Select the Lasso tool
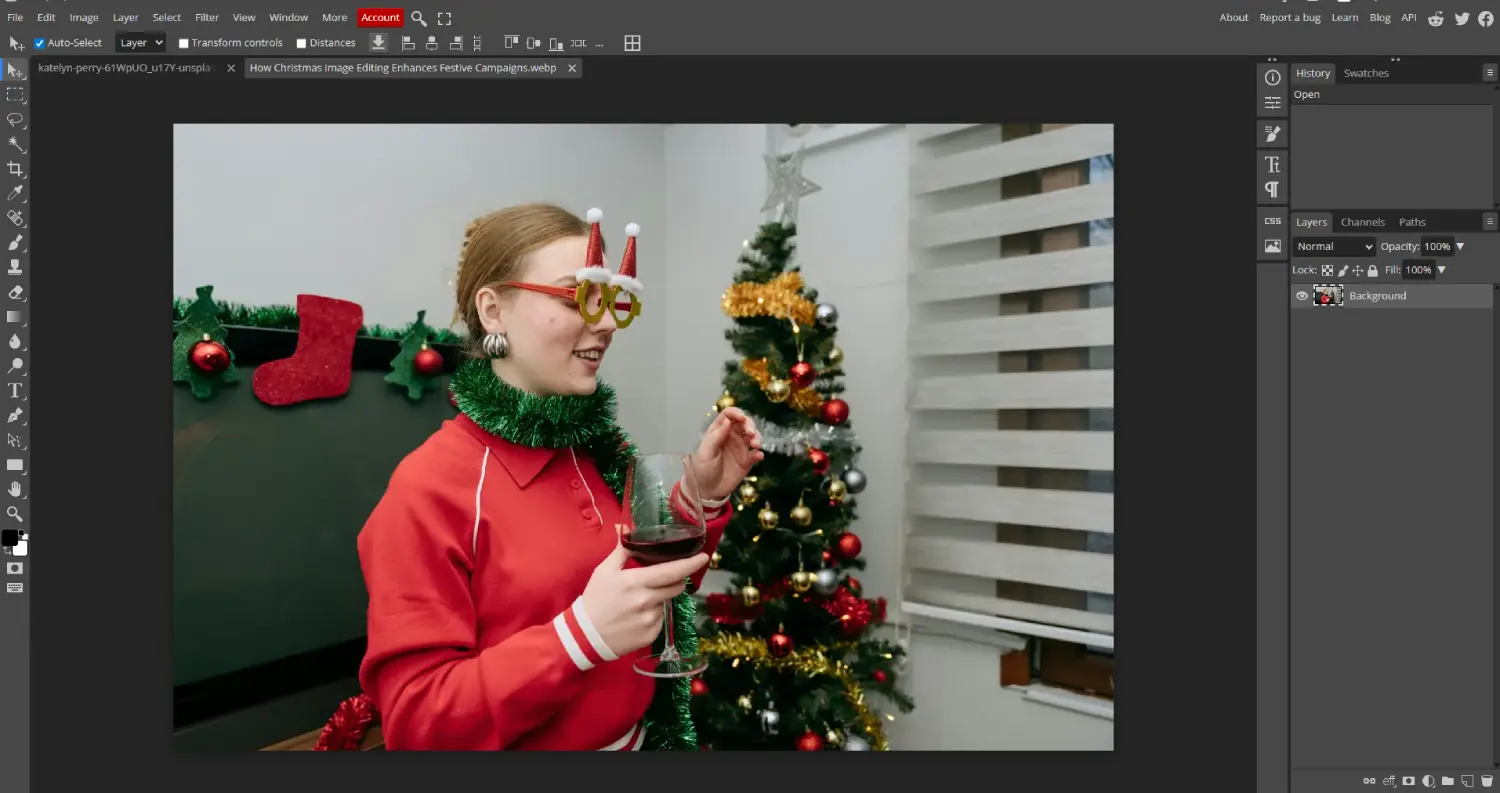Image resolution: width=1500 pixels, height=793 pixels. [15, 119]
